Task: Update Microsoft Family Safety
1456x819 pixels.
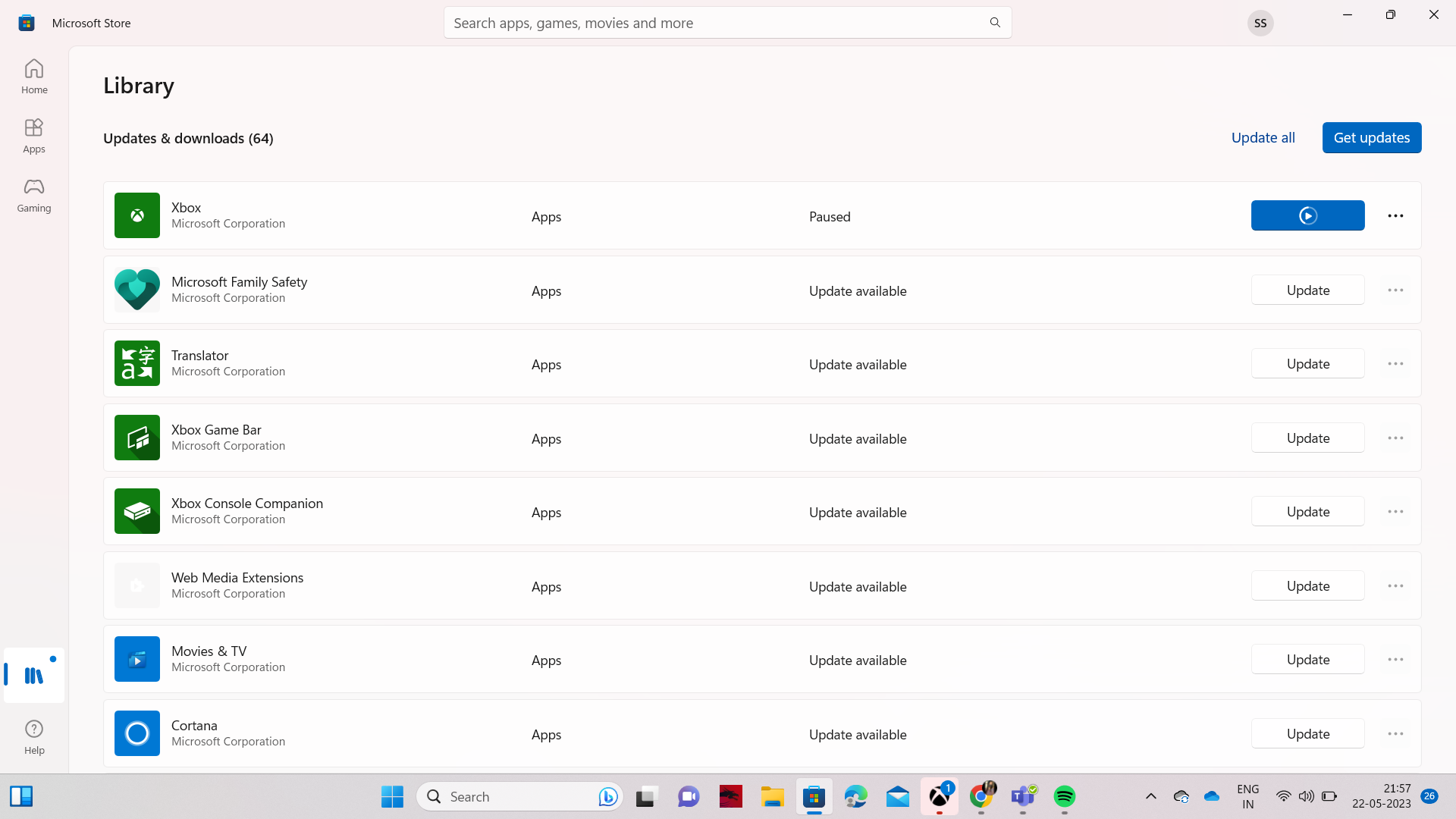Action: pyautogui.click(x=1307, y=290)
